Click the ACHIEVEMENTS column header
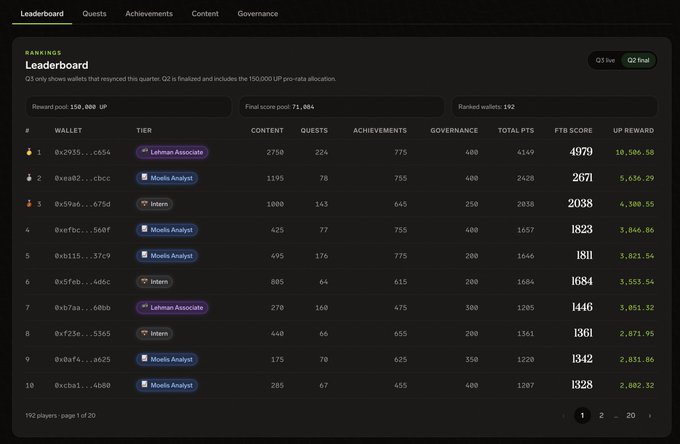This screenshot has height=444, width=680. pos(380,131)
